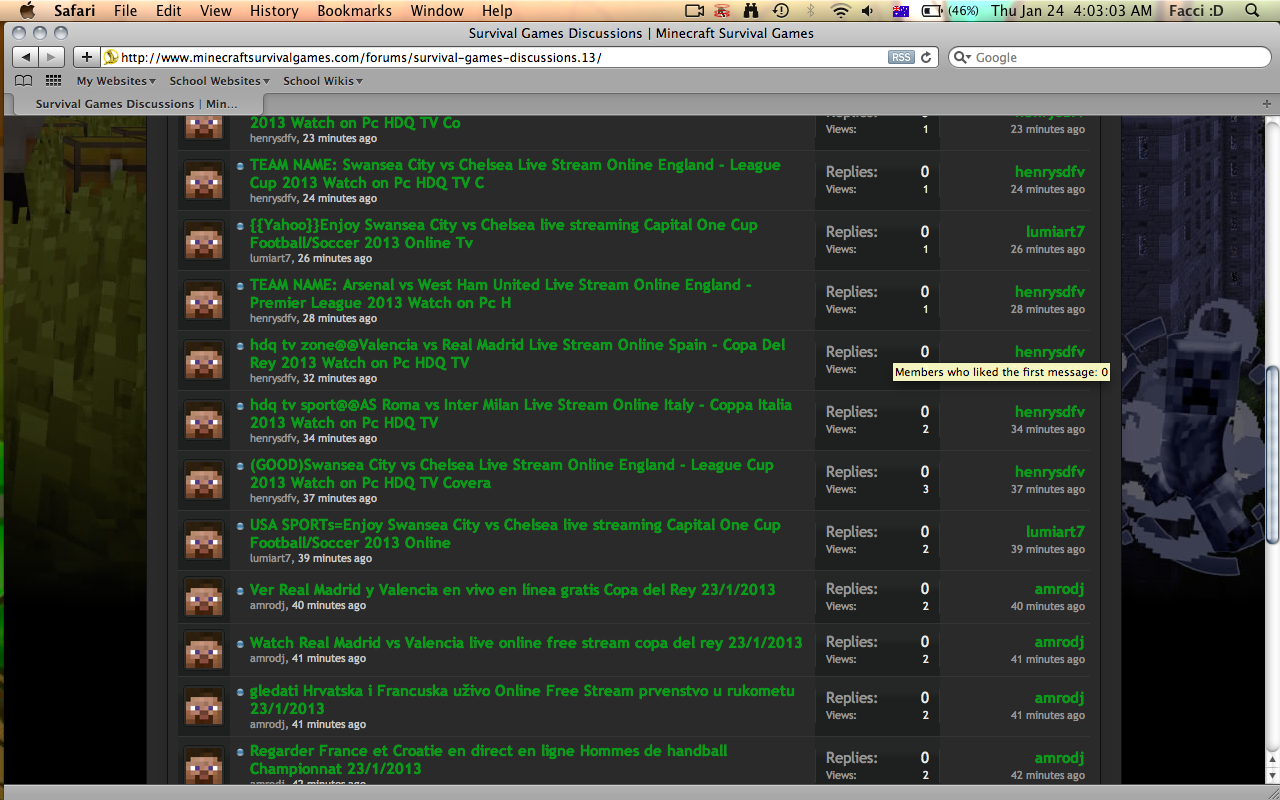Open the (GOOD)Swansea City vs Chelsea thread
Screen dimensions: 1280x800
tap(511, 473)
